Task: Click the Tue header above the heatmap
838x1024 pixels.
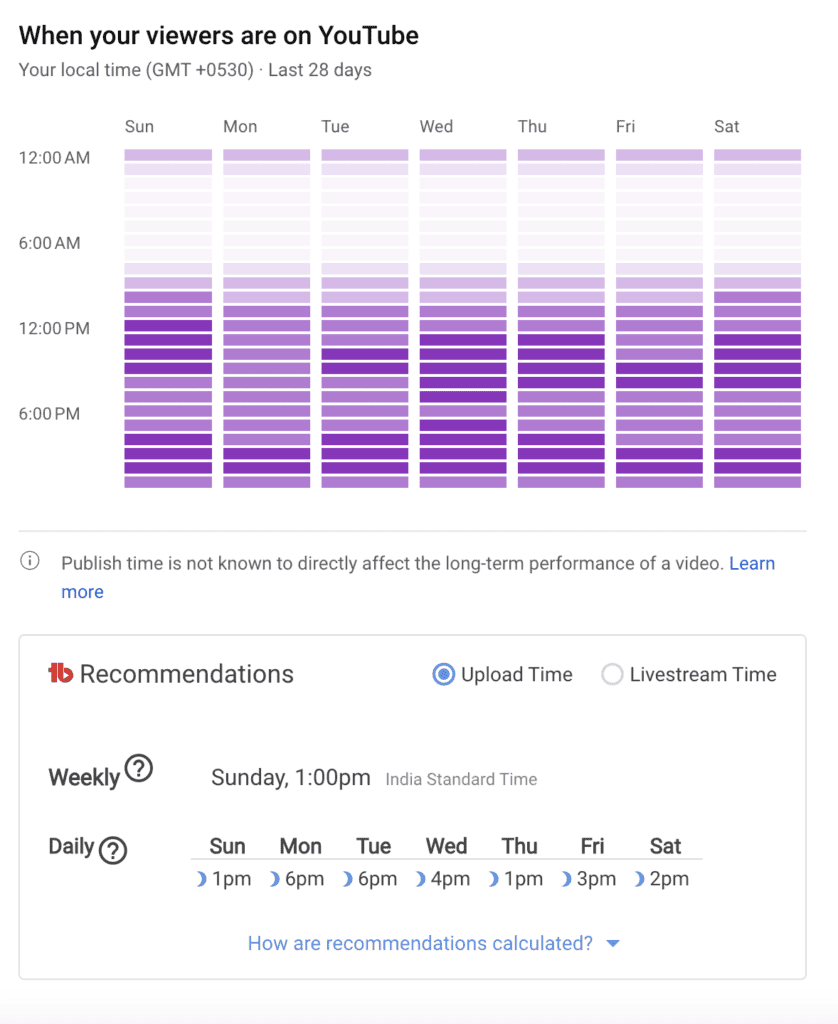Action: click(335, 127)
